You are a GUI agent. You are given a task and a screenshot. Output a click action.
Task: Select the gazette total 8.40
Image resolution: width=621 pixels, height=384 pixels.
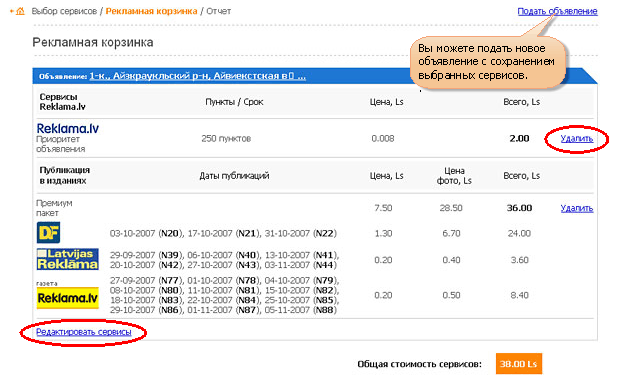(x=519, y=295)
